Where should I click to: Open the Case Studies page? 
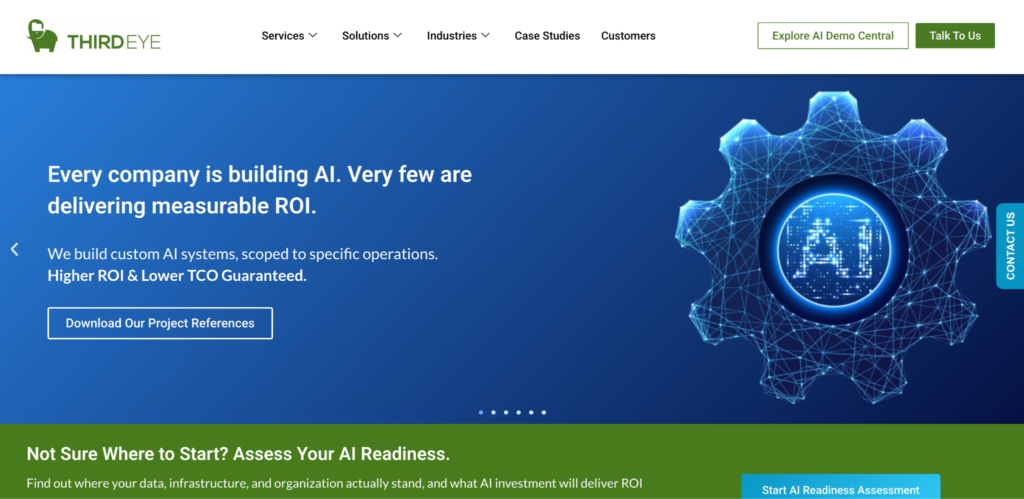coord(547,36)
